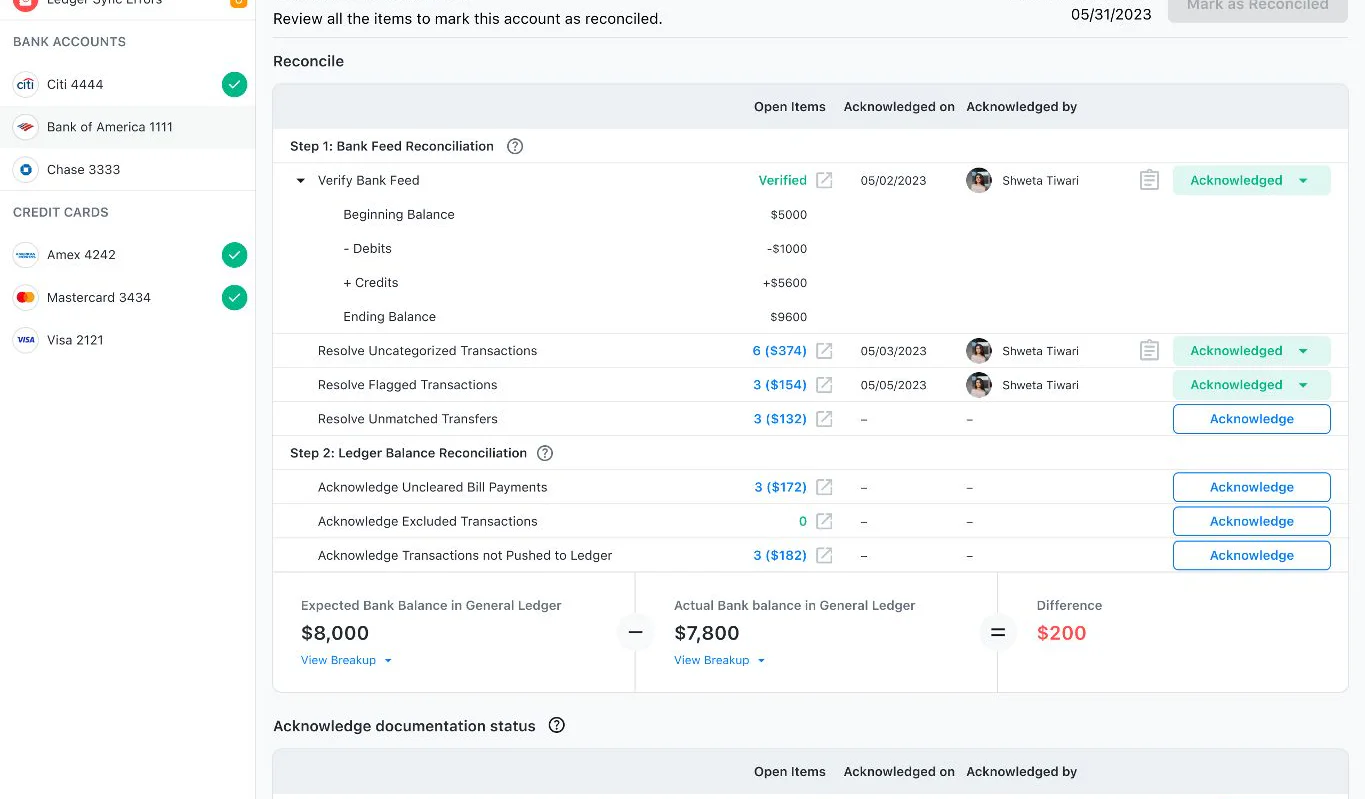Viewport: 1365px width, 799px height.
Task: Open Verify Bank Feed external link icon
Action: tap(824, 180)
